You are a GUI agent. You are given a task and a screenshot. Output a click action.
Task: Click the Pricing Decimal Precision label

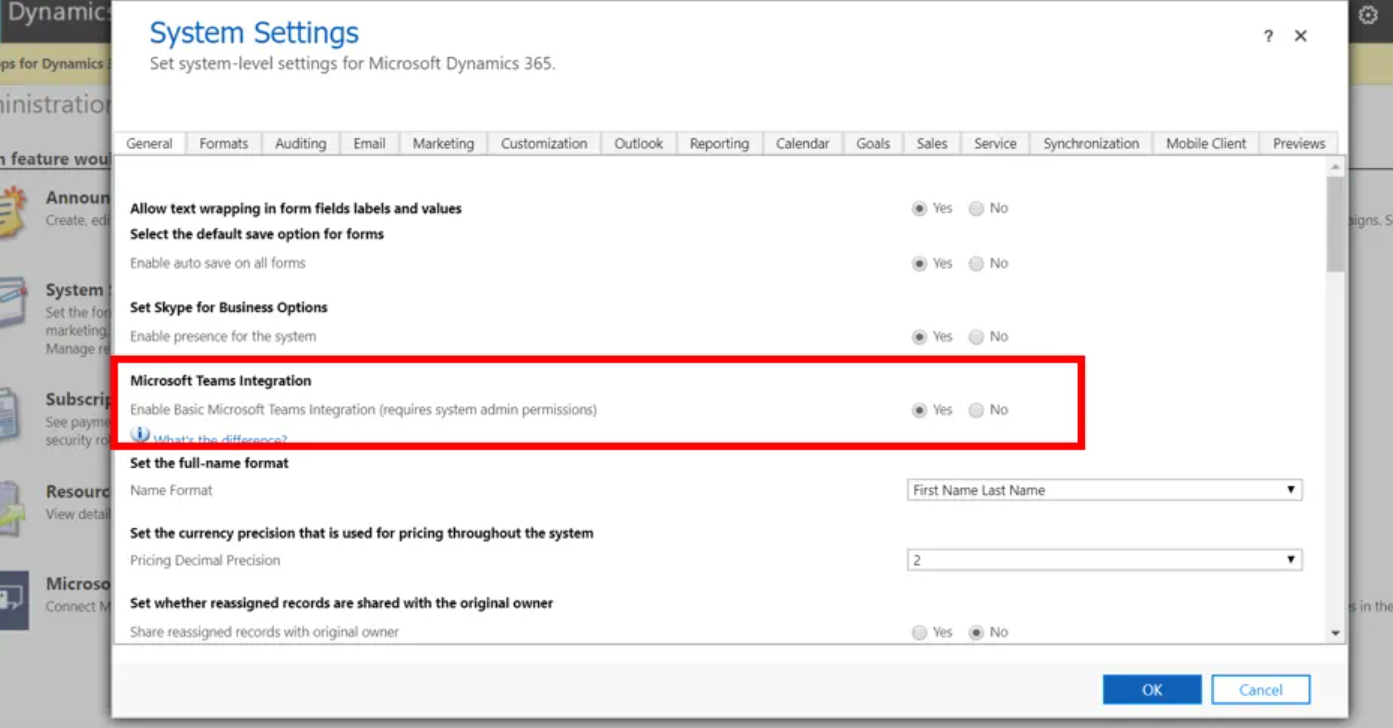point(205,560)
